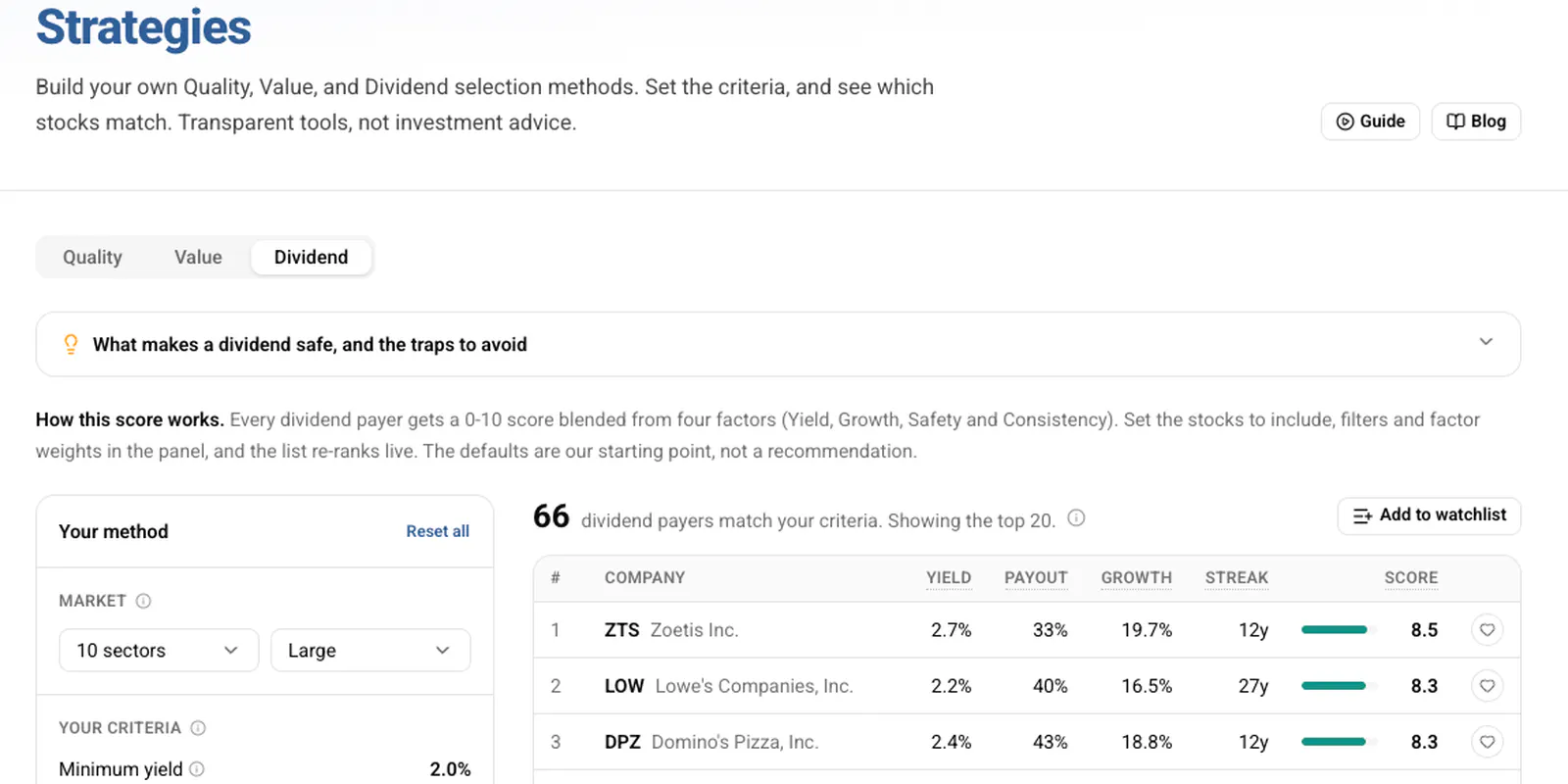1568x784 pixels.
Task: Click the ZTS ticker symbol
Action: (622, 630)
